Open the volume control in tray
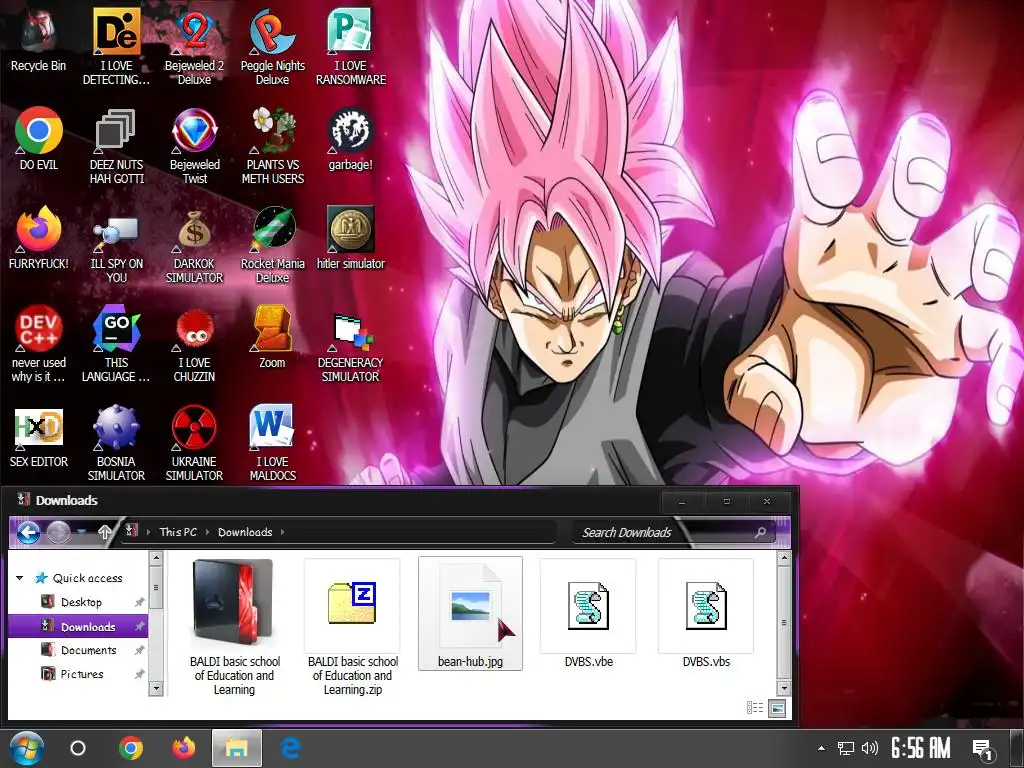1024x768 pixels. click(x=869, y=748)
